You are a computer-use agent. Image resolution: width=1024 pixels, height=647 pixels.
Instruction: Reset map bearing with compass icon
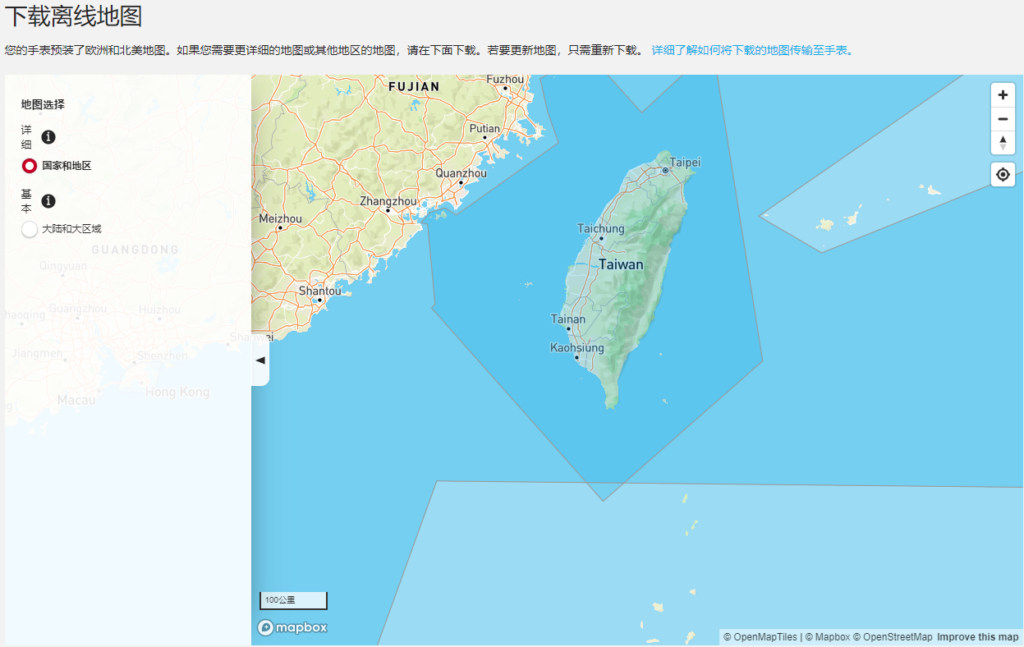(1002, 142)
